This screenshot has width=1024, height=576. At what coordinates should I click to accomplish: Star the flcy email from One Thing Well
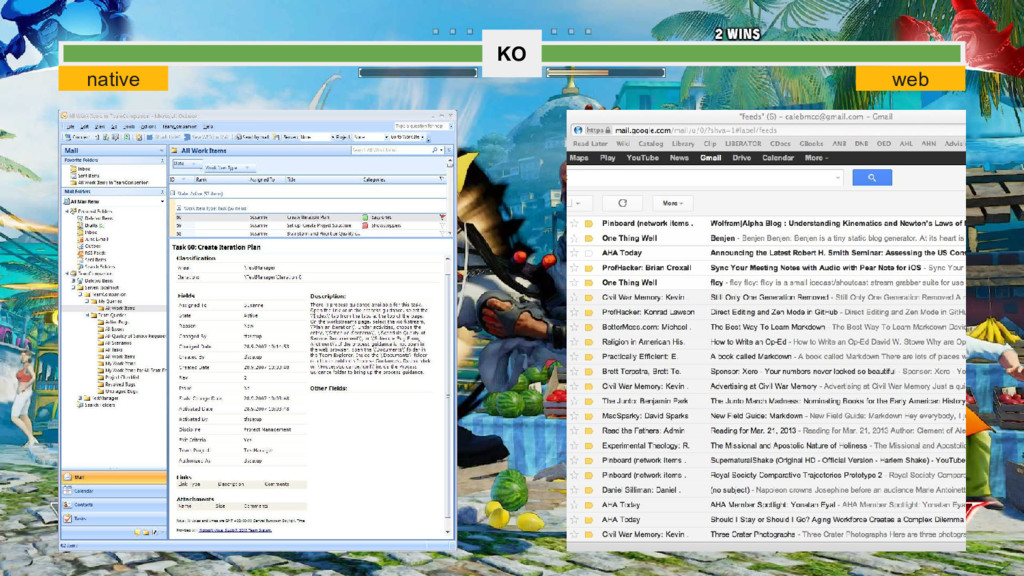(x=575, y=283)
